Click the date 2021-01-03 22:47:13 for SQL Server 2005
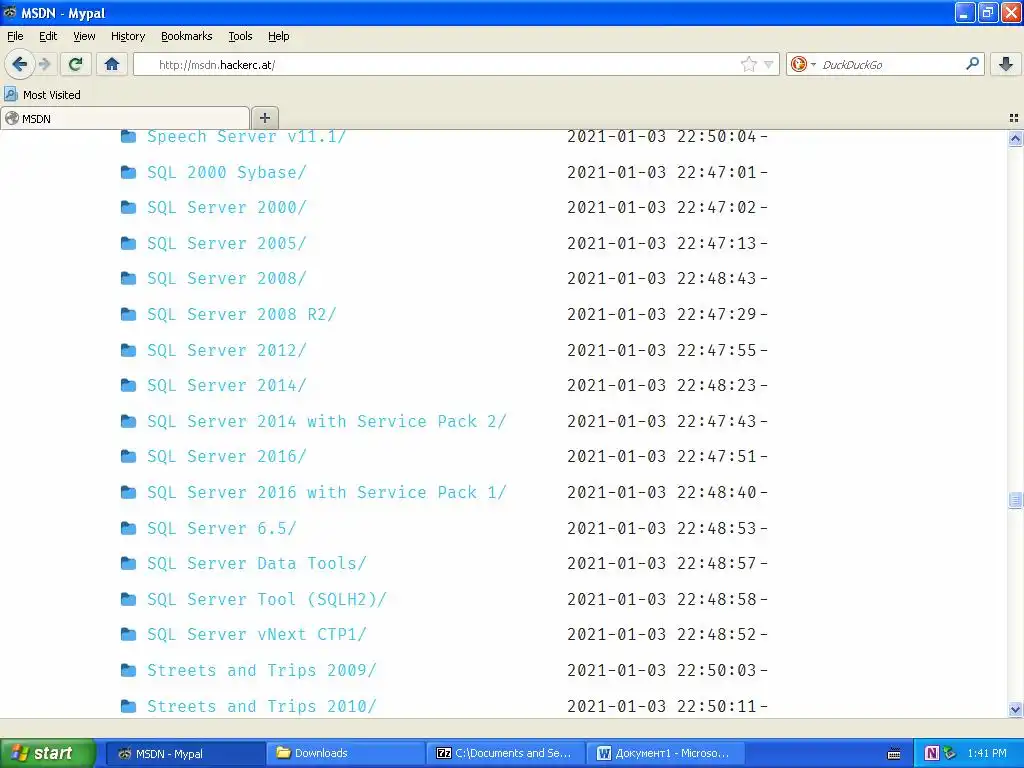Image resolution: width=1024 pixels, height=768 pixels. tap(662, 243)
